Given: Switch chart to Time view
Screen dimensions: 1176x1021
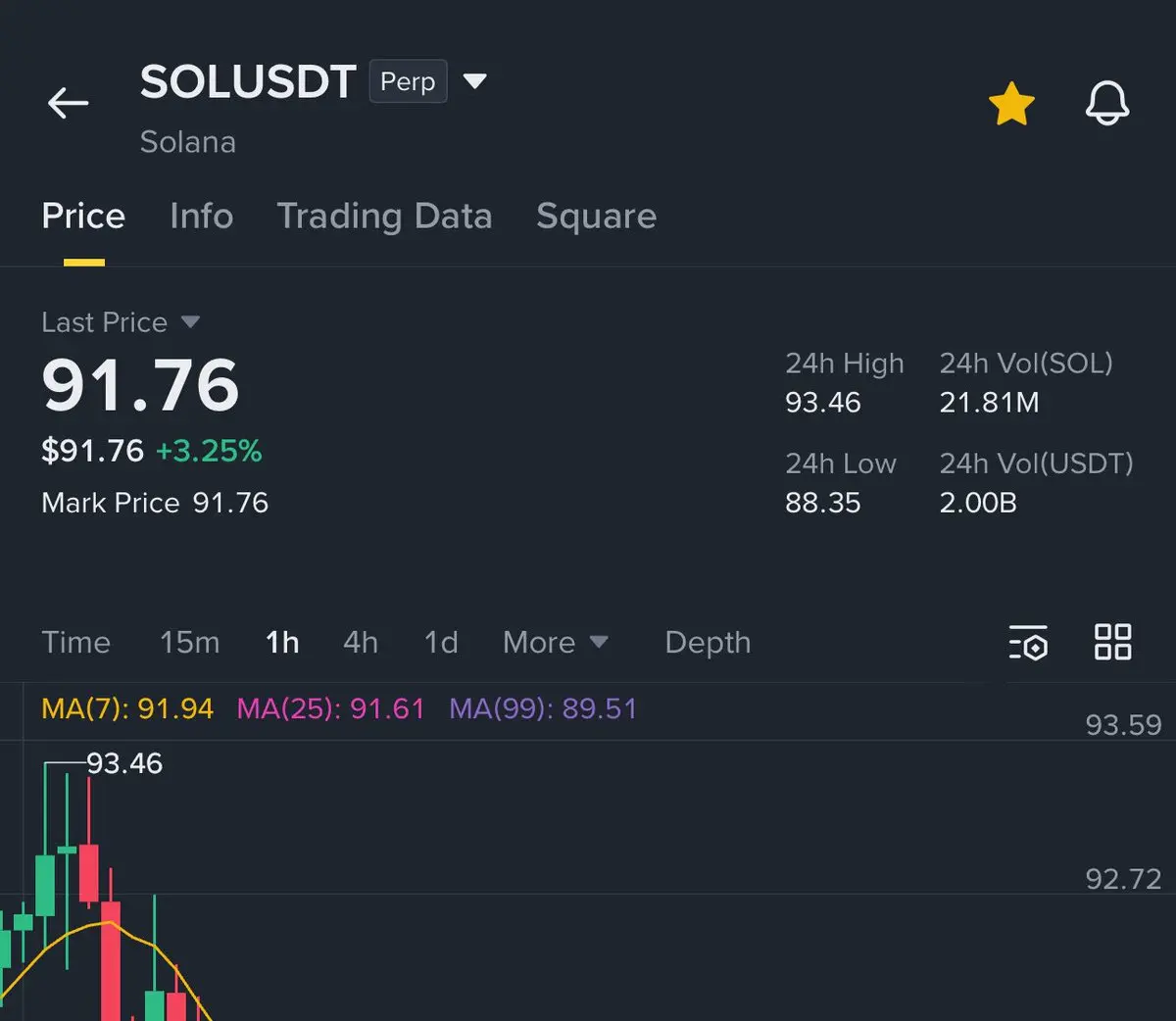Looking at the screenshot, I should pos(75,643).
